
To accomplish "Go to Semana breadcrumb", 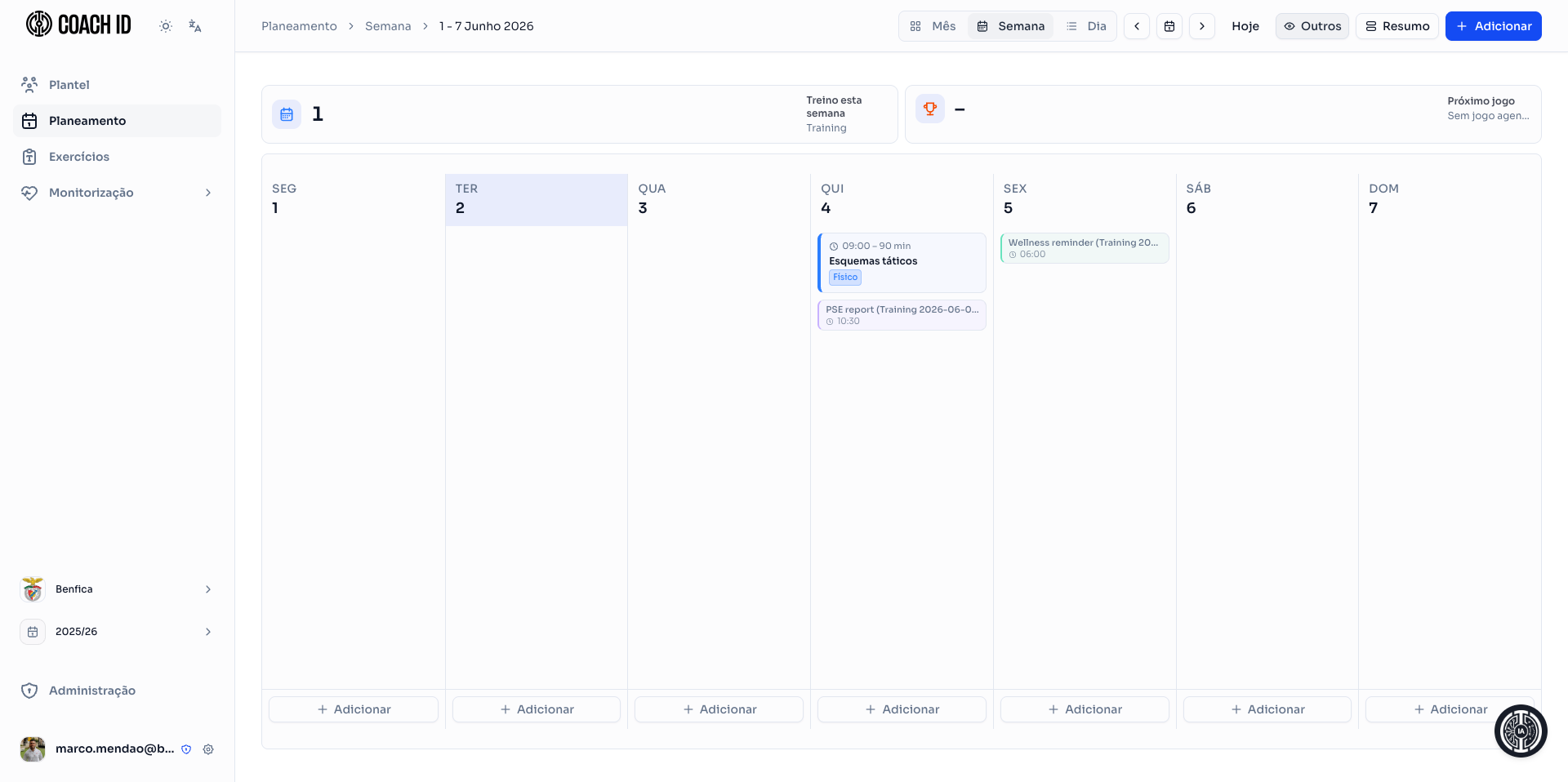I will pyautogui.click(x=388, y=26).
